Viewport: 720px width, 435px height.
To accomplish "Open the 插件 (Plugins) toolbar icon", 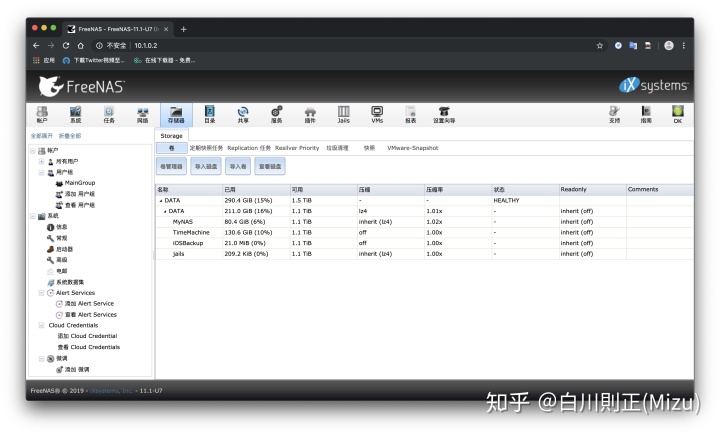I will tap(310, 114).
